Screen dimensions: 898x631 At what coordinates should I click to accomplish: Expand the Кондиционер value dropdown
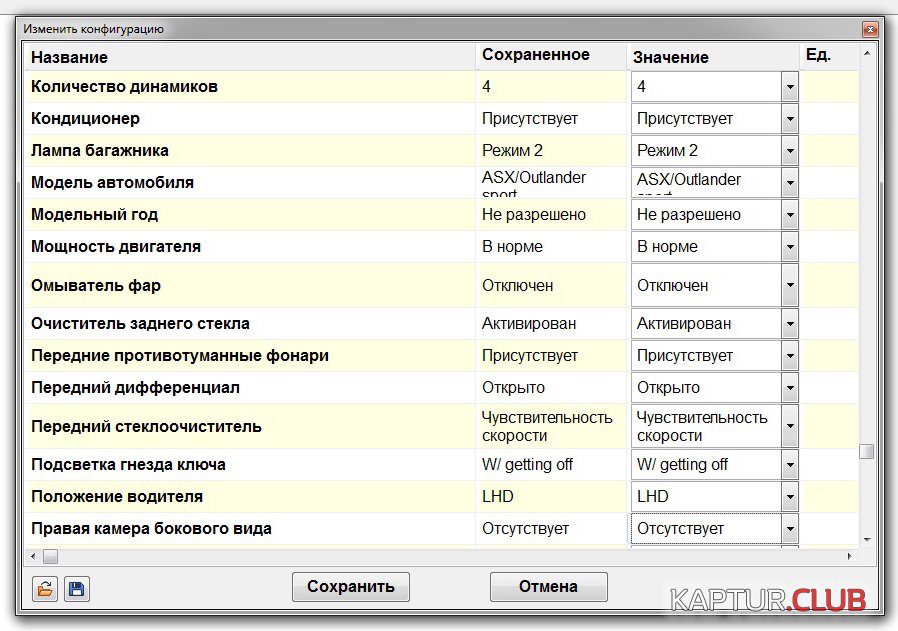pos(789,119)
